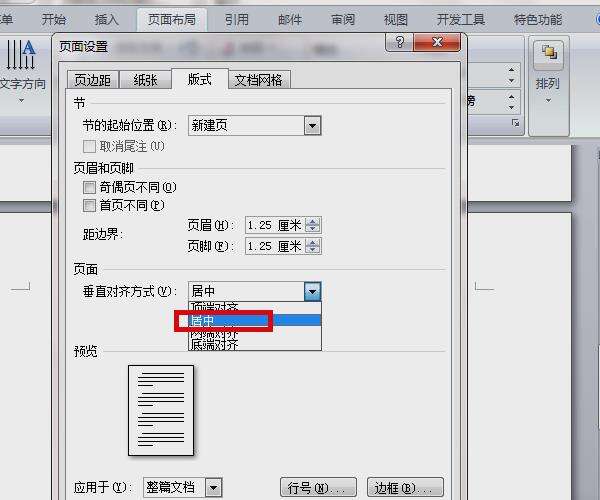Open the 审阅 ribbon tab
600x500 pixels.
pos(343,20)
